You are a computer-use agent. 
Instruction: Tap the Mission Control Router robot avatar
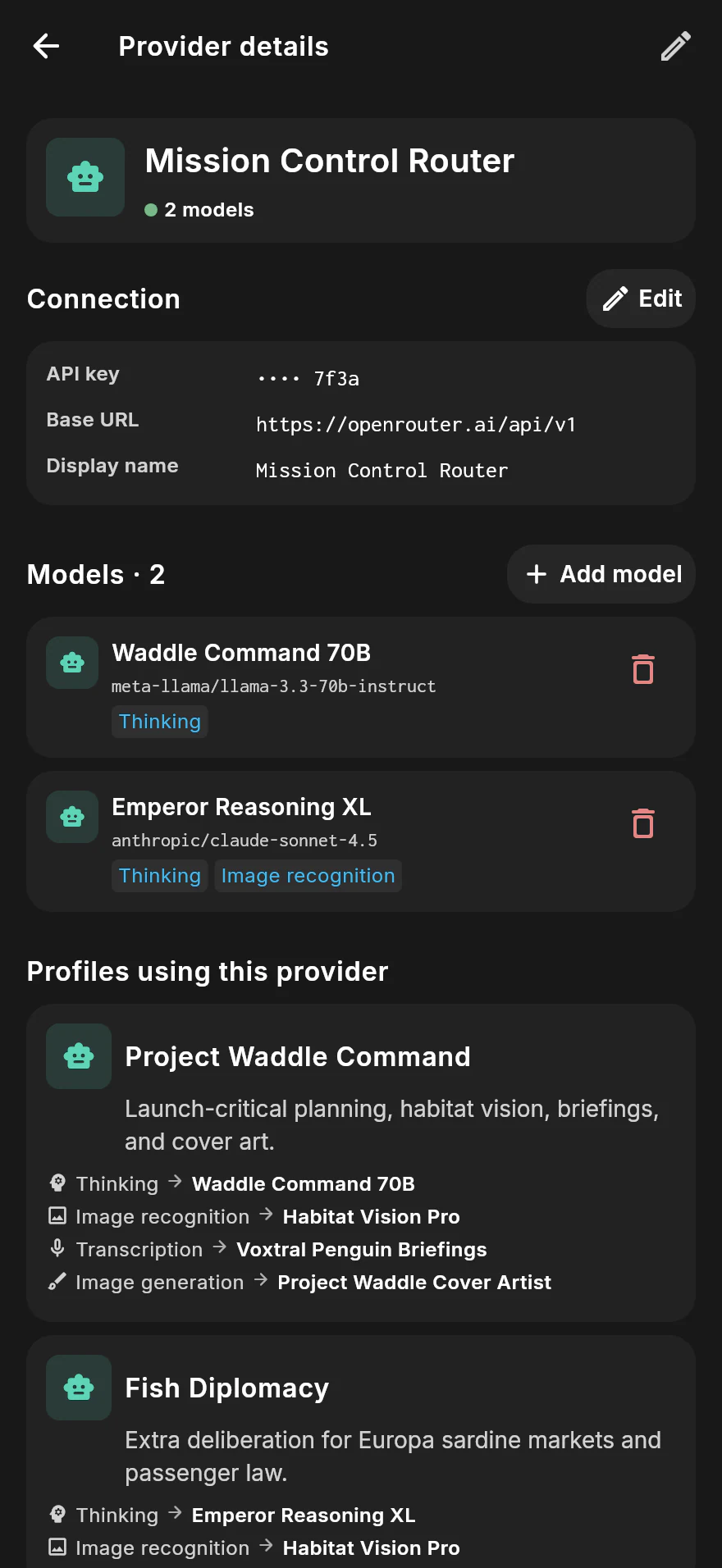click(x=85, y=177)
